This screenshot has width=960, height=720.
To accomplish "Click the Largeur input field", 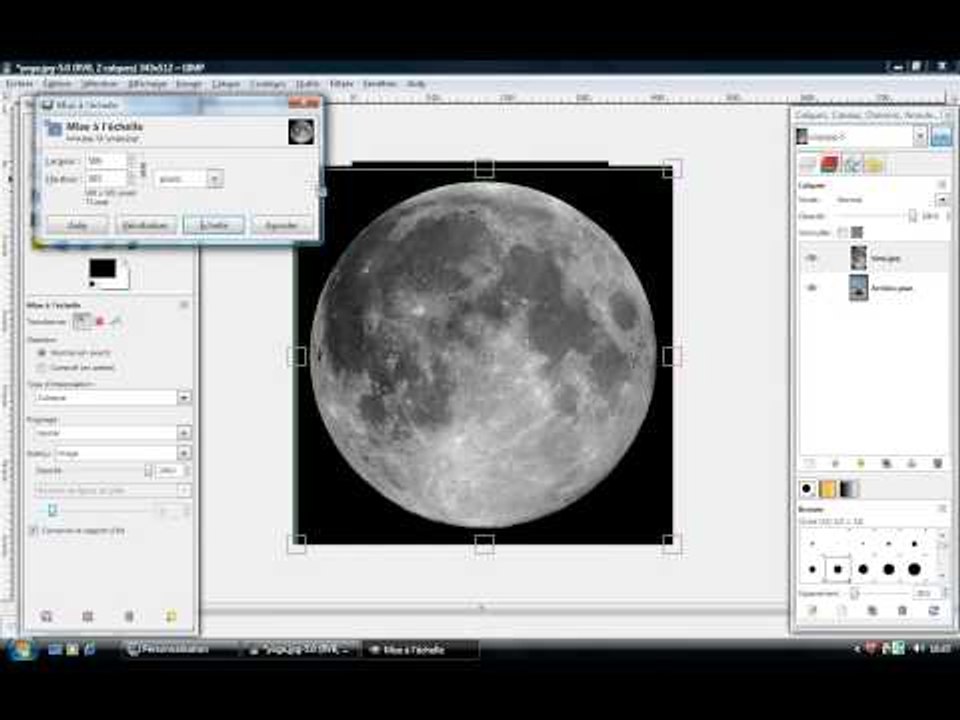I will pos(107,161).
